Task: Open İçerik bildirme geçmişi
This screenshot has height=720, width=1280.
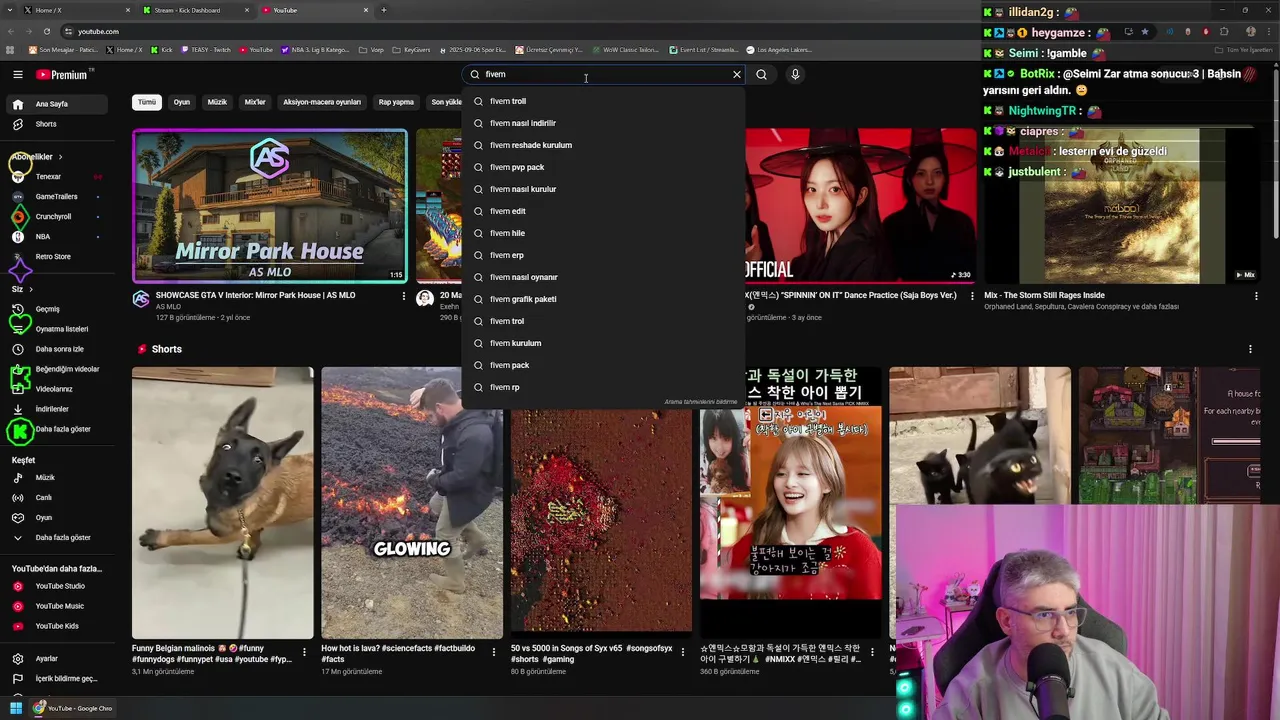Action: pos(58,679)
